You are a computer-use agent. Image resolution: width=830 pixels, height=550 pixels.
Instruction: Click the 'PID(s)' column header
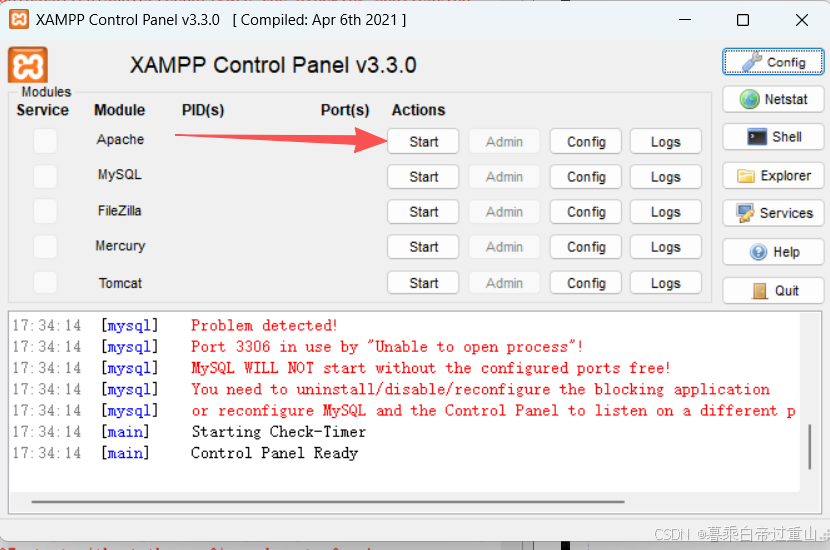[x=203, y=110]
